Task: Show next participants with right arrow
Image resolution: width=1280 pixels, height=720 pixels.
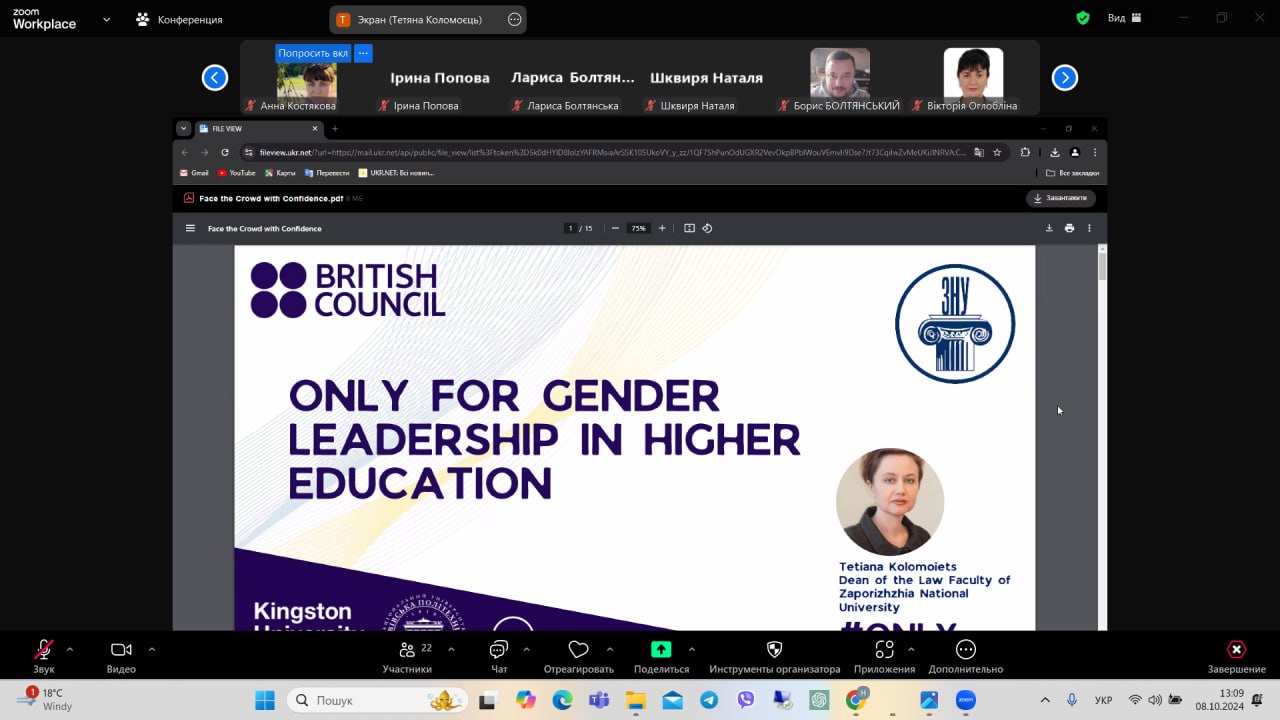Action: coord(1065,77)
